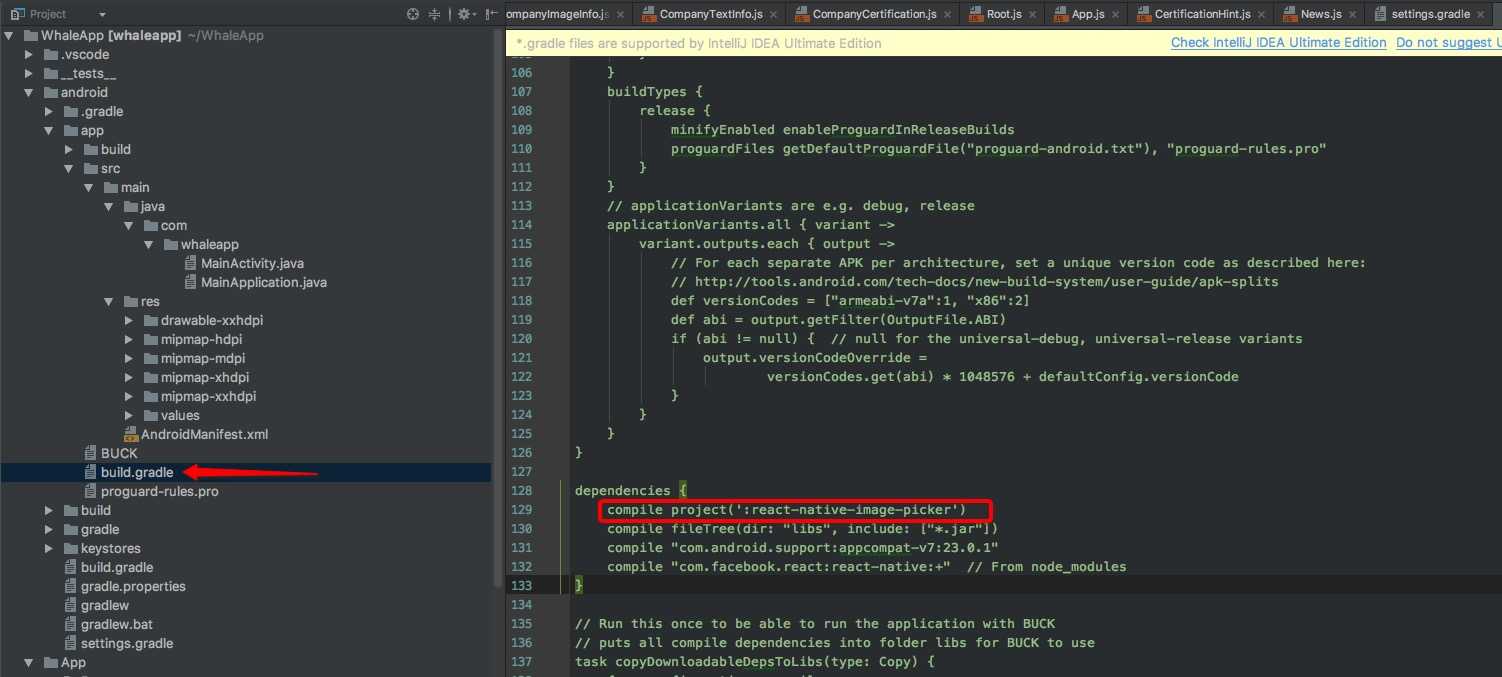Screen dimensions: 1502x677
Task: Click the Project view icon
Action: point(16,14)
